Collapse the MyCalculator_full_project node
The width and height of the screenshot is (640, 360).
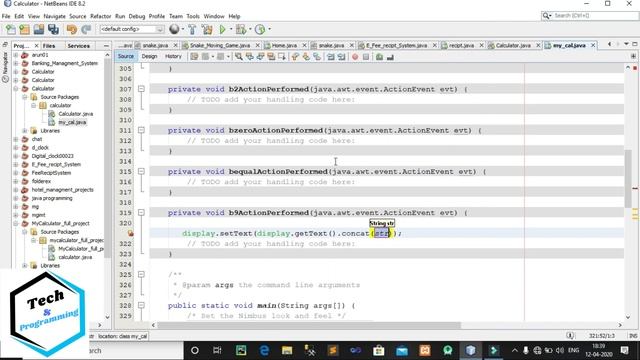point(16,223)
